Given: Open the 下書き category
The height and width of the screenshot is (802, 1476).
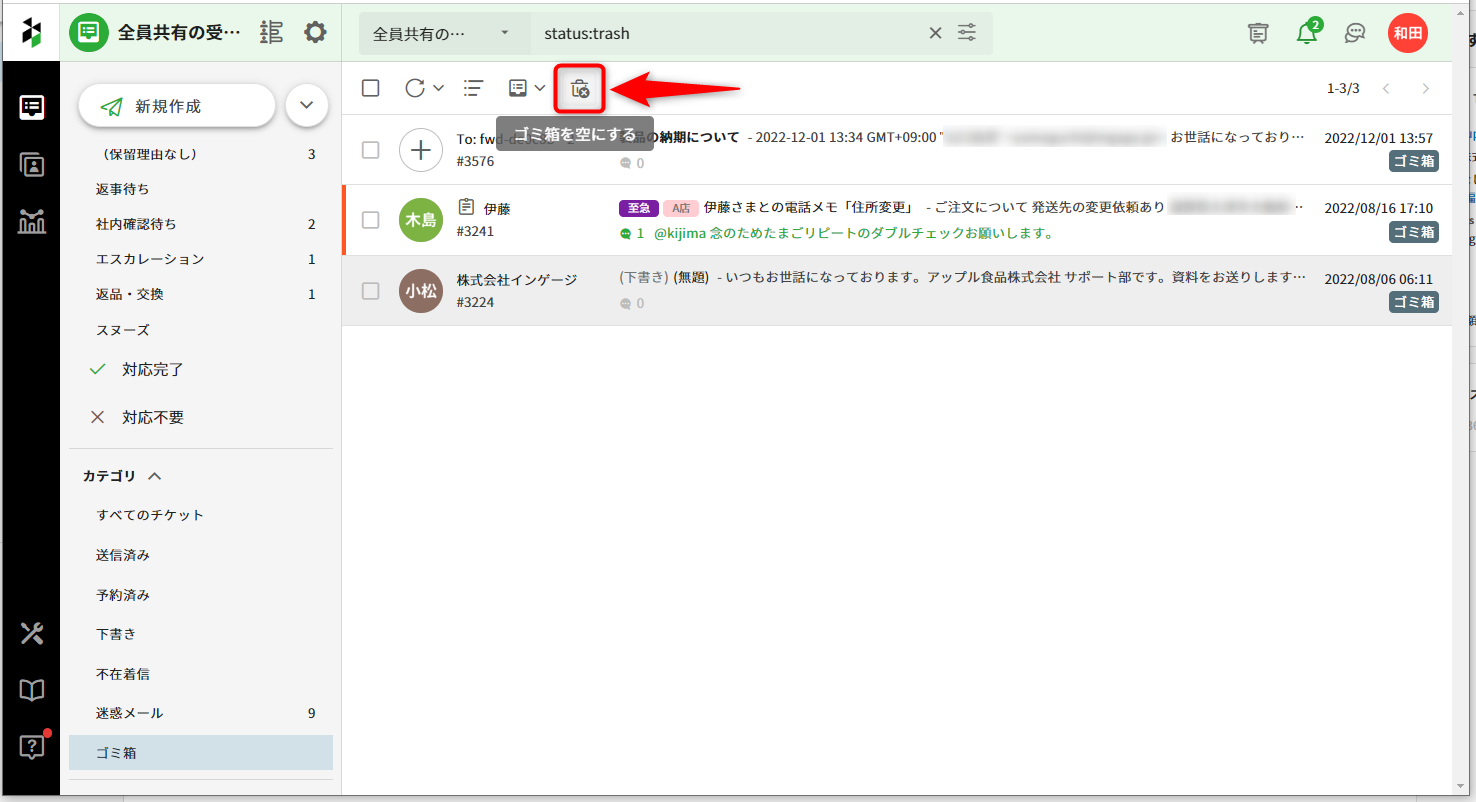Looking at the screenshot, I should 116,634.
